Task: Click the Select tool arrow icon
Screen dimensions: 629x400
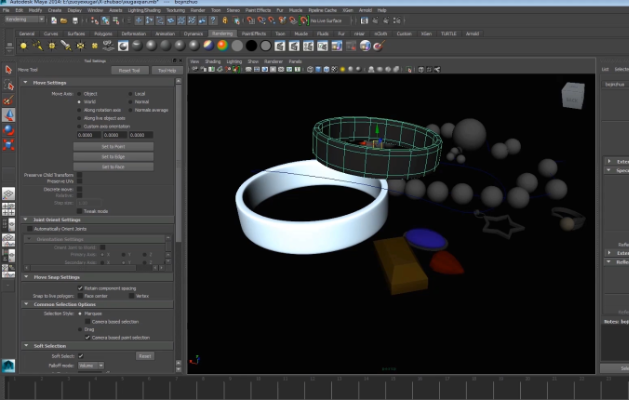Action: (8, 70)
